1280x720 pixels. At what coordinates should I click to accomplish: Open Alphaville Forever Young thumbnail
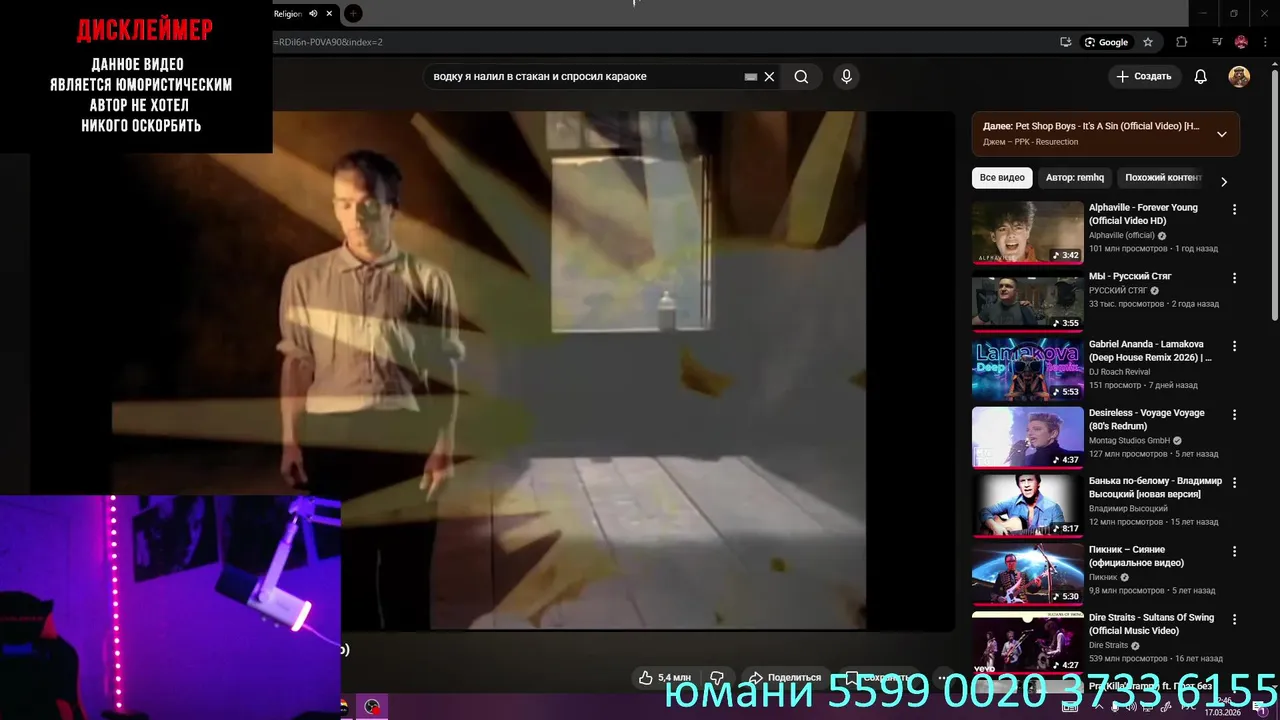tap(1028, 233)
